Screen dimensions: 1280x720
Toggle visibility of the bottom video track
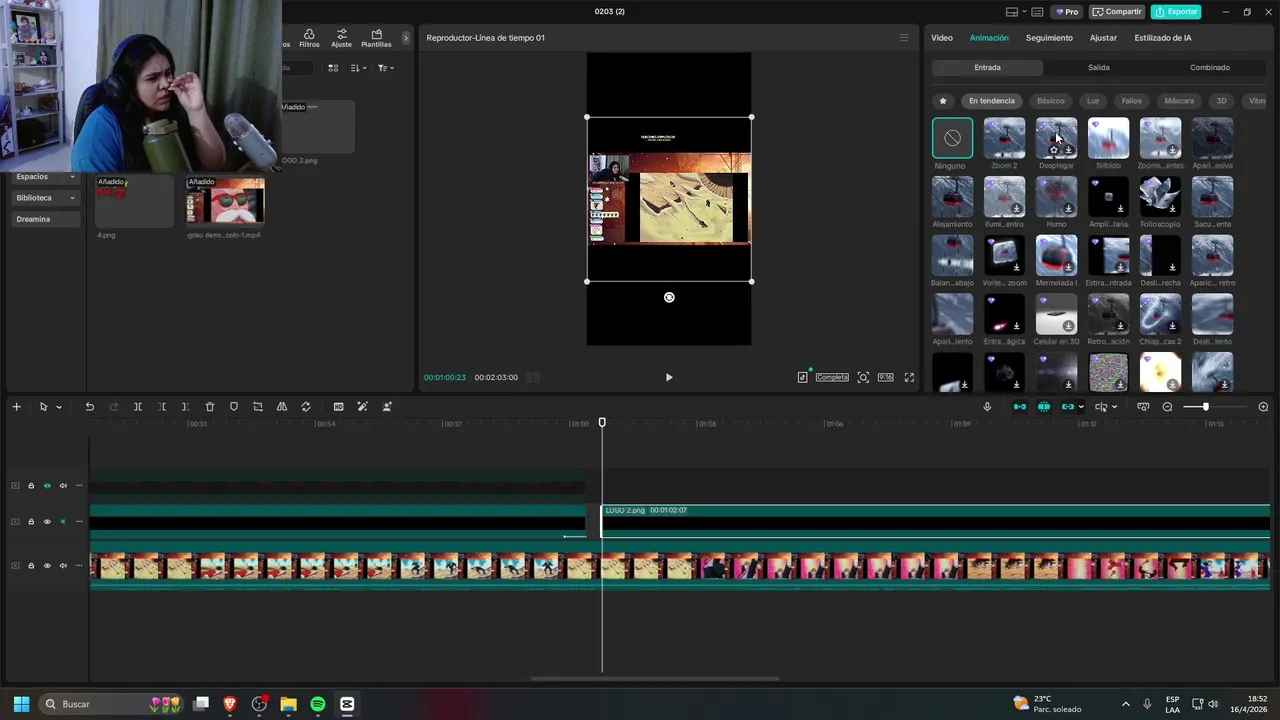[x=47, y=566]
